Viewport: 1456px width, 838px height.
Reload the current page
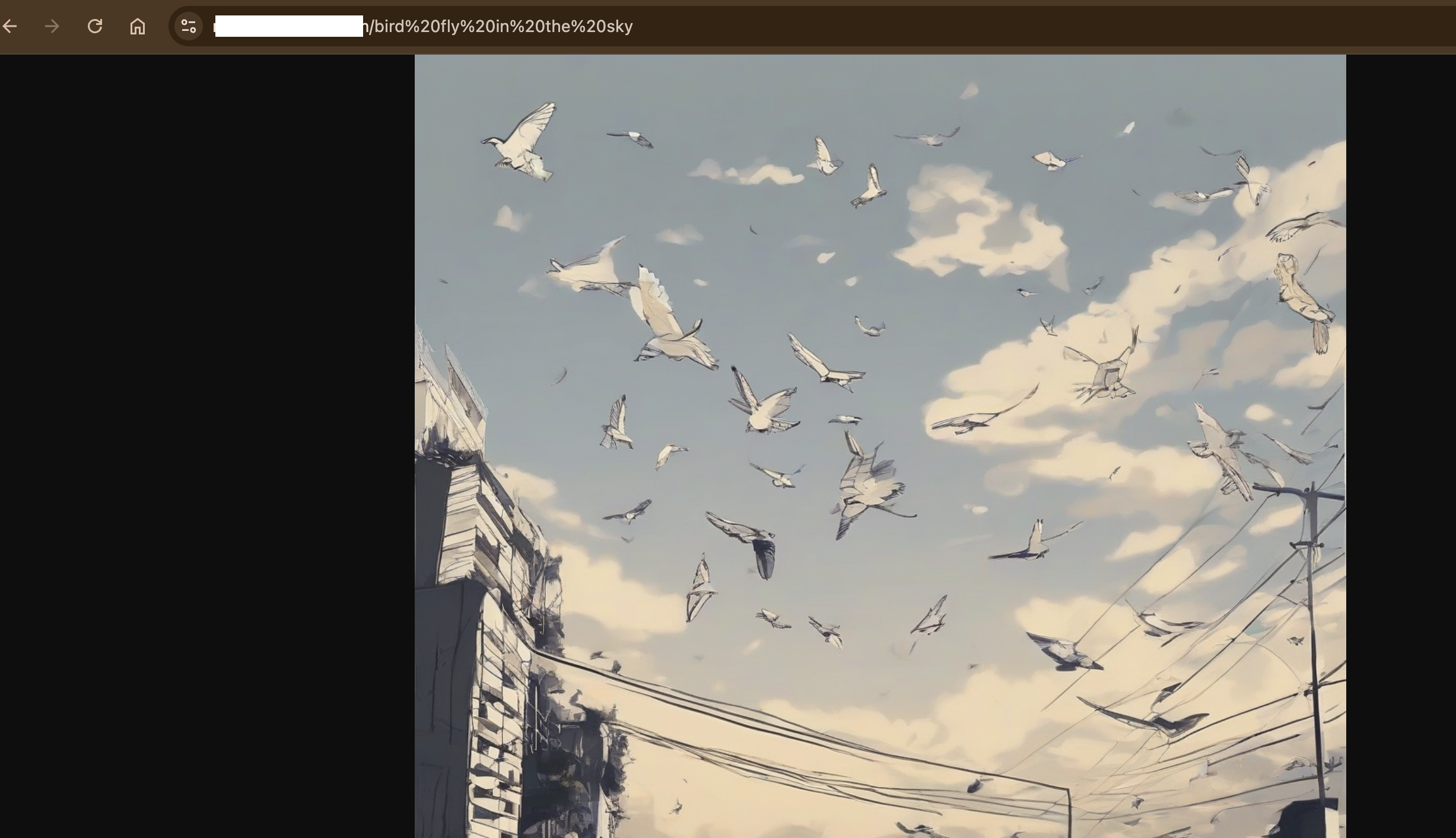click(x=95, y=26)
